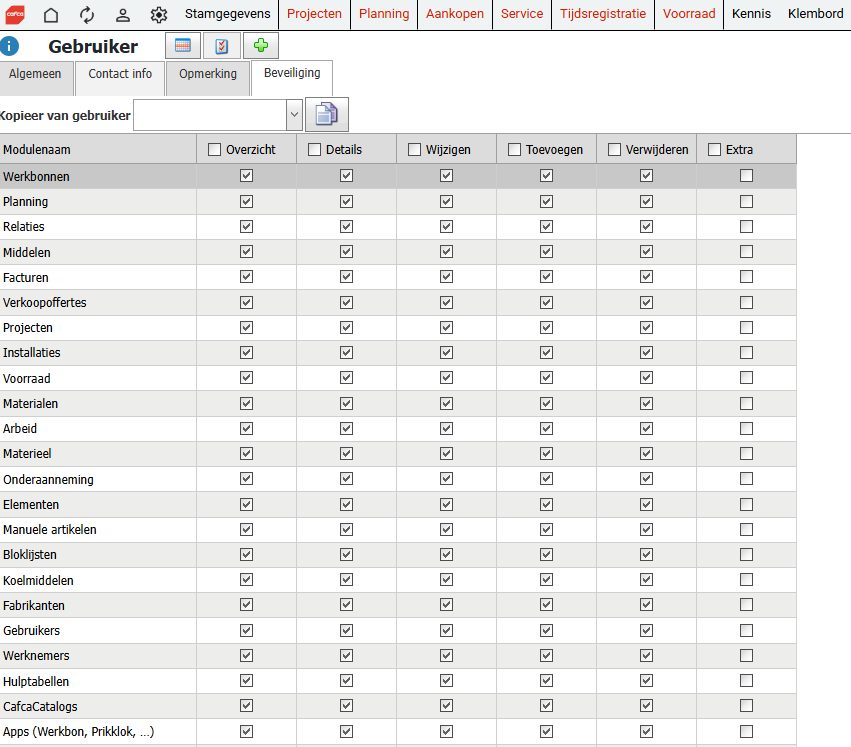851x747 pixels.
Task: Toggle the Extra header checkbox
Action: 715,150
